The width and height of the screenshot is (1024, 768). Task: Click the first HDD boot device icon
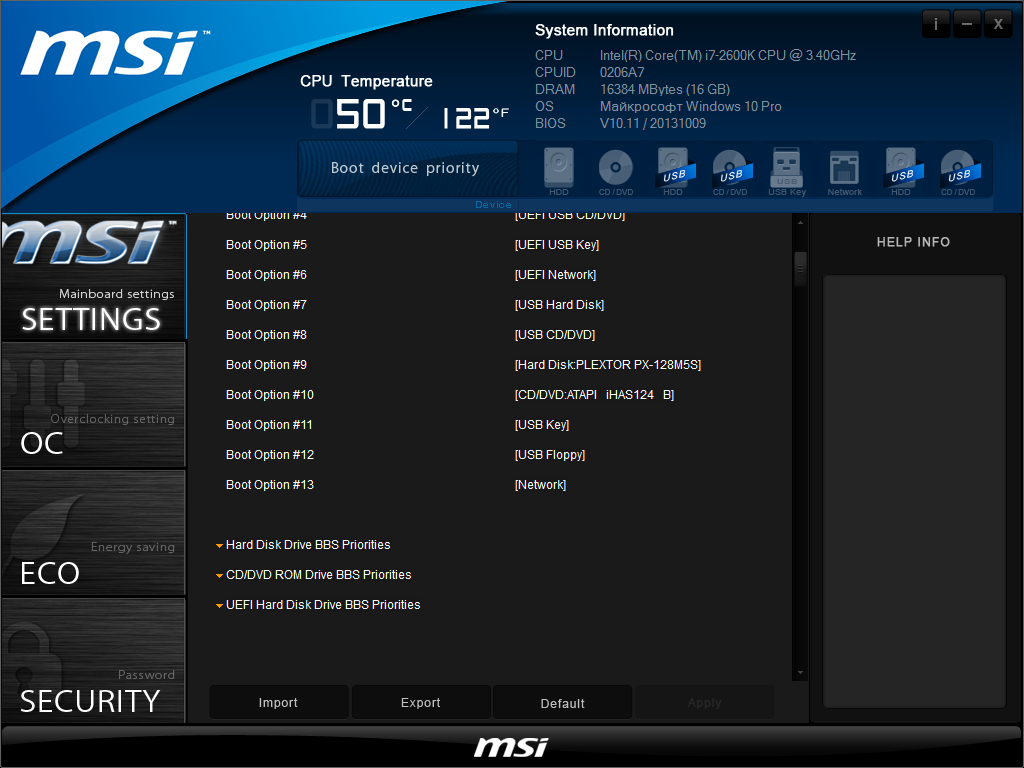click(558, 171)
